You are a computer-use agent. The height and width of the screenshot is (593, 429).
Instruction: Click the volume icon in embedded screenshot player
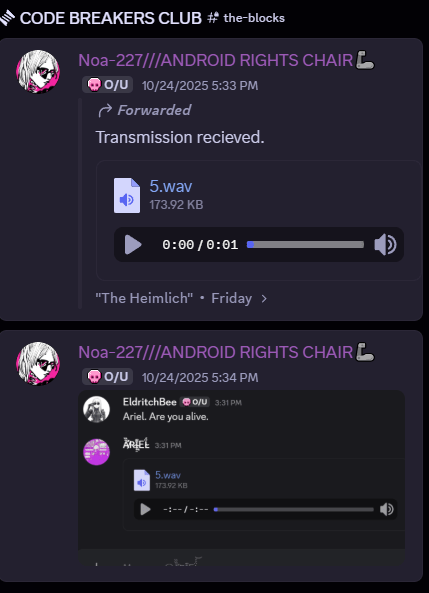coord(387,509)
